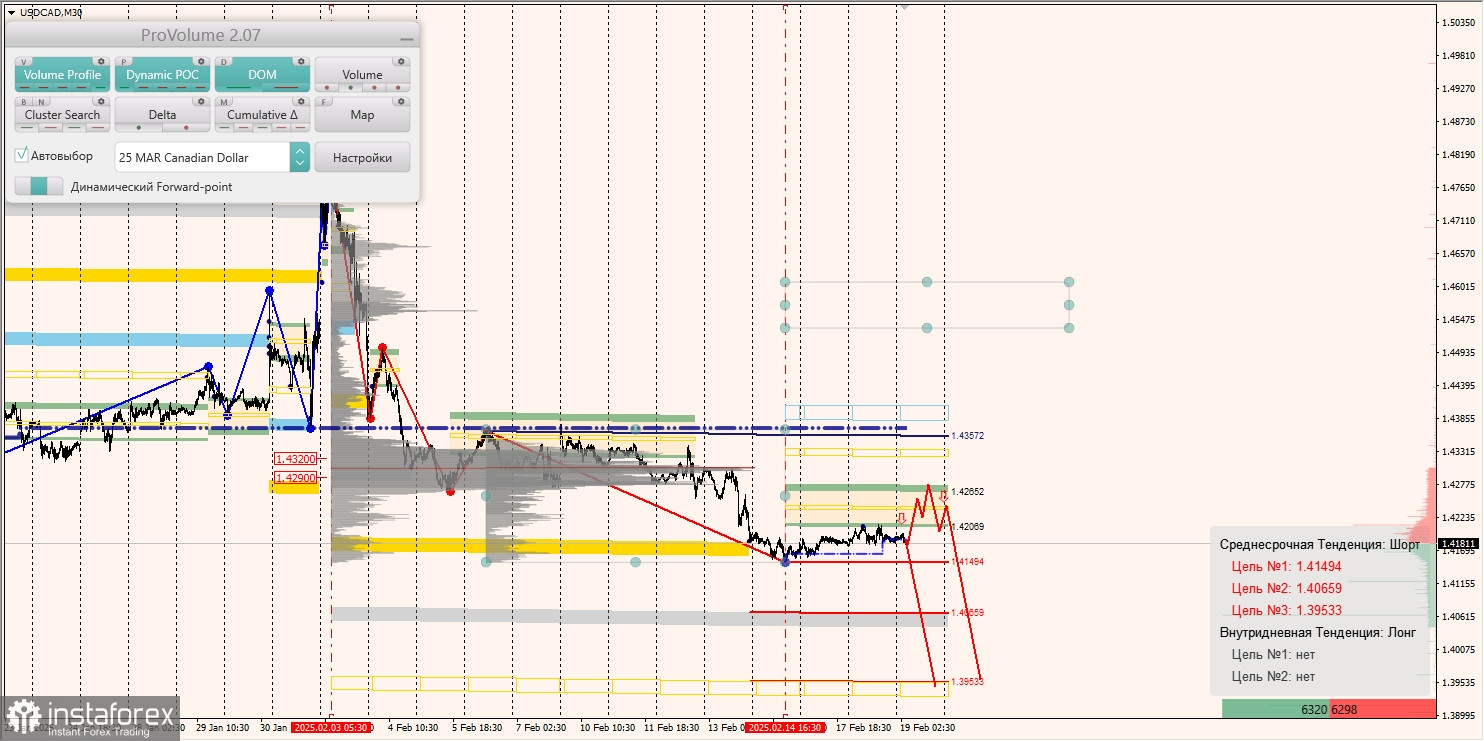Click the green 6320 buy volume bar
1484x741 pixels.
point(1276,709)
